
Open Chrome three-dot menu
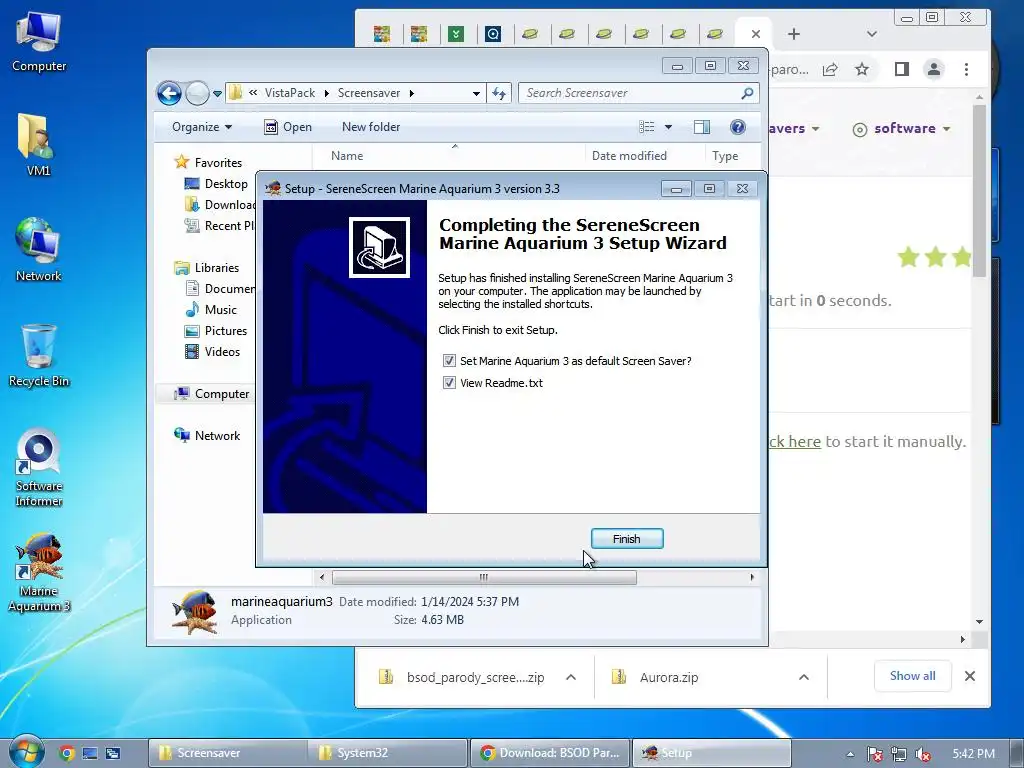click(x=967, y=69)
